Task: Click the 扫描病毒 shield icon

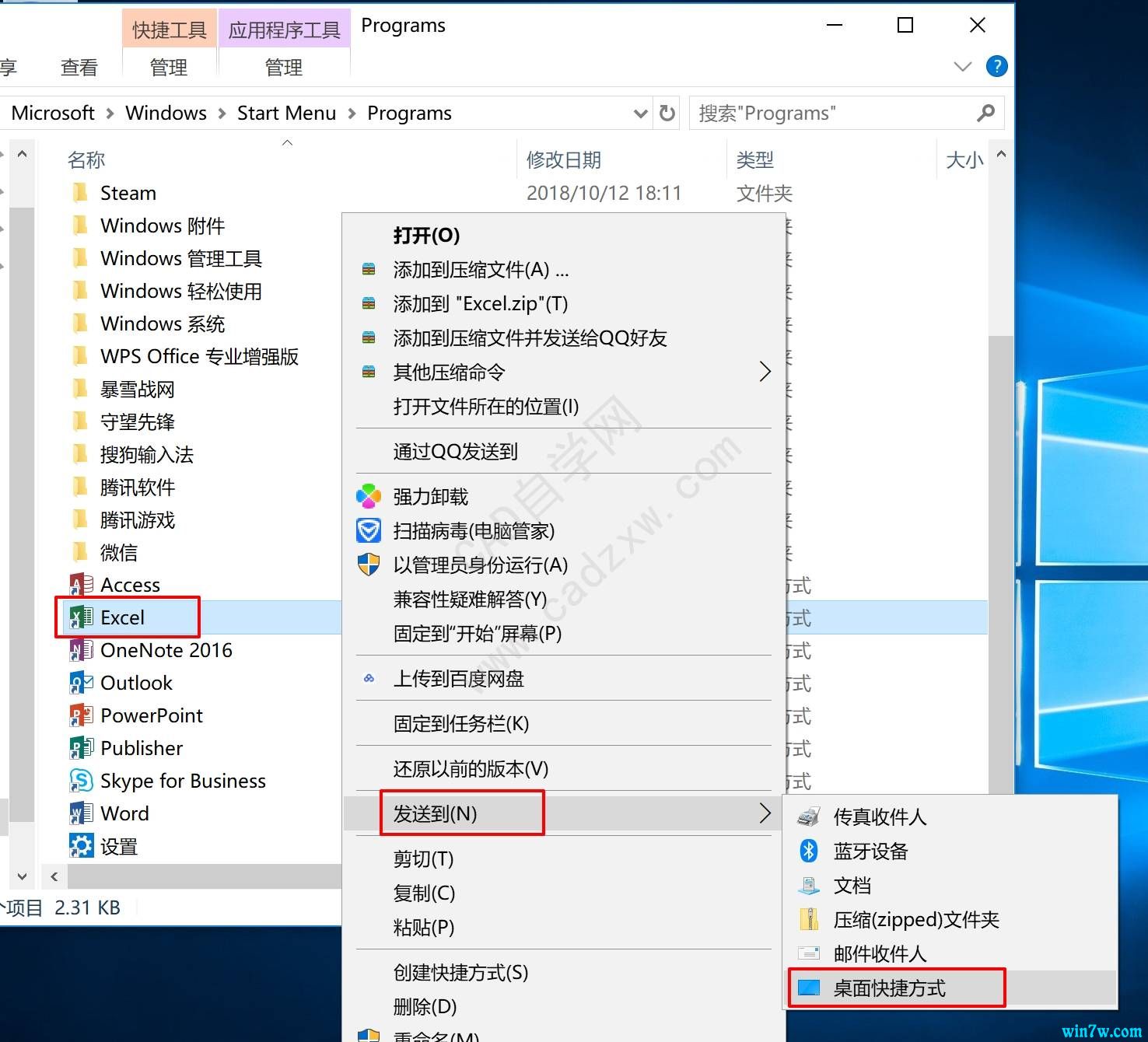Action: click(x=369, y=530)
